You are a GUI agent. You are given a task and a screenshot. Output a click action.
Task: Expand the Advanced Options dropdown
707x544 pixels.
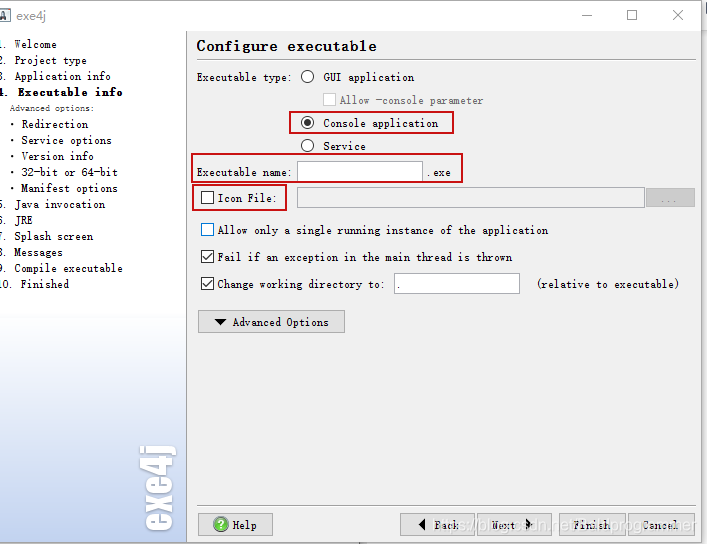point(271,322)
